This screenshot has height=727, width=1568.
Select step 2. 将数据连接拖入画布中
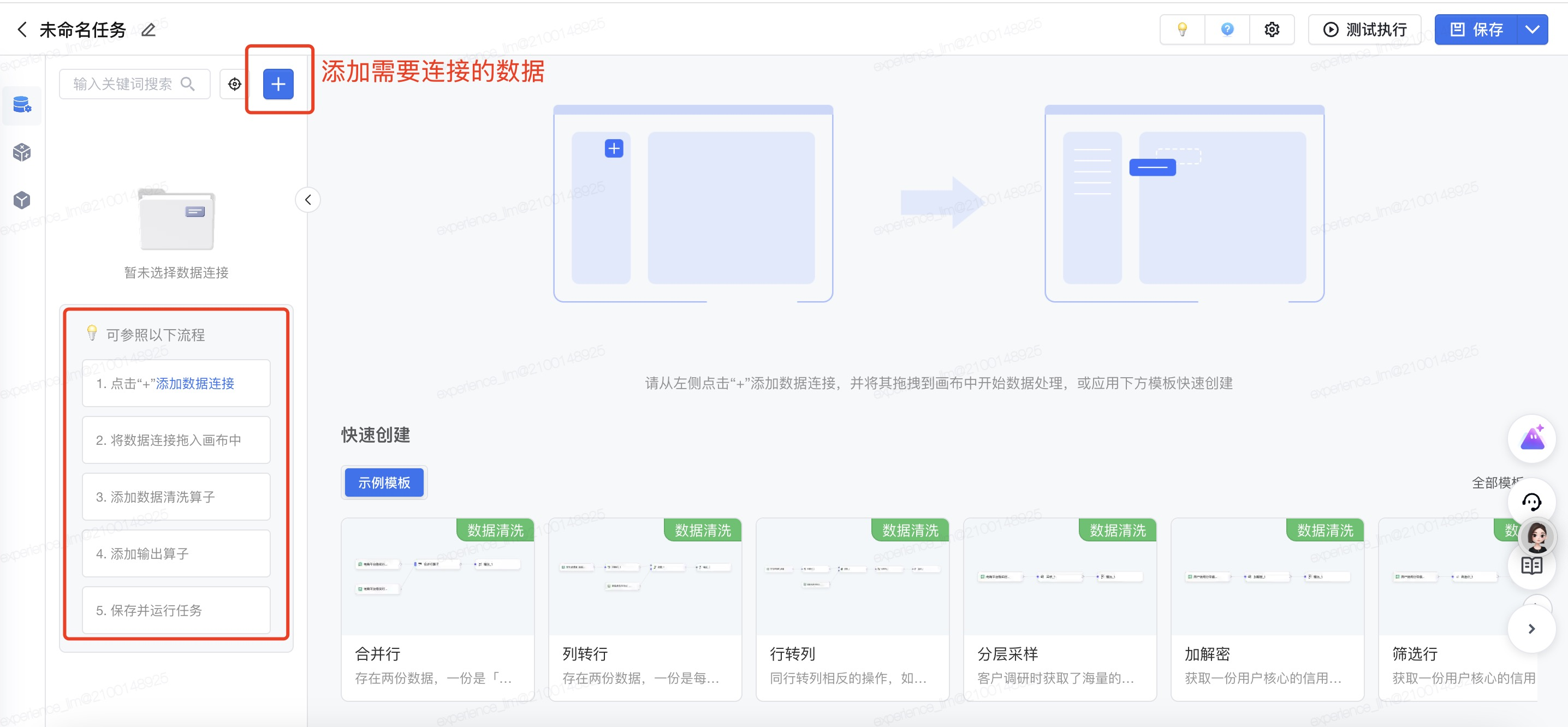point(176,440)
